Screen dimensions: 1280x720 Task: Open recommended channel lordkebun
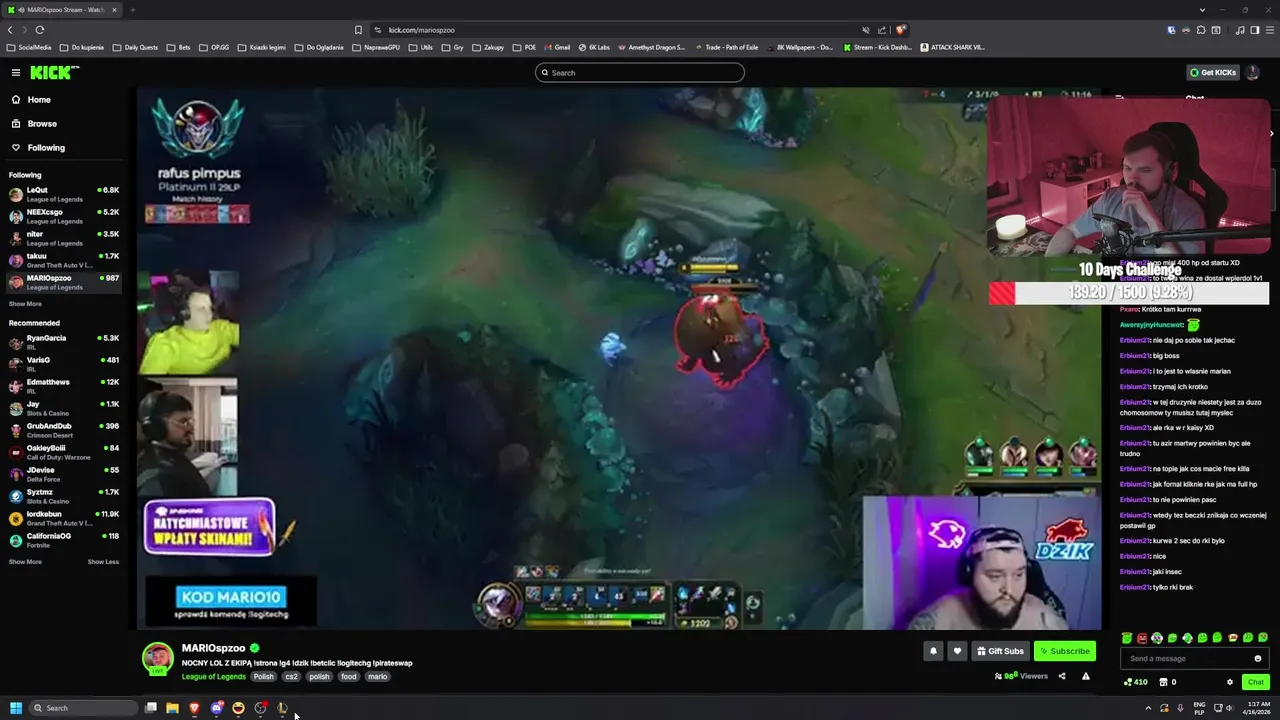pyautogui.click(x=62, y=517)
